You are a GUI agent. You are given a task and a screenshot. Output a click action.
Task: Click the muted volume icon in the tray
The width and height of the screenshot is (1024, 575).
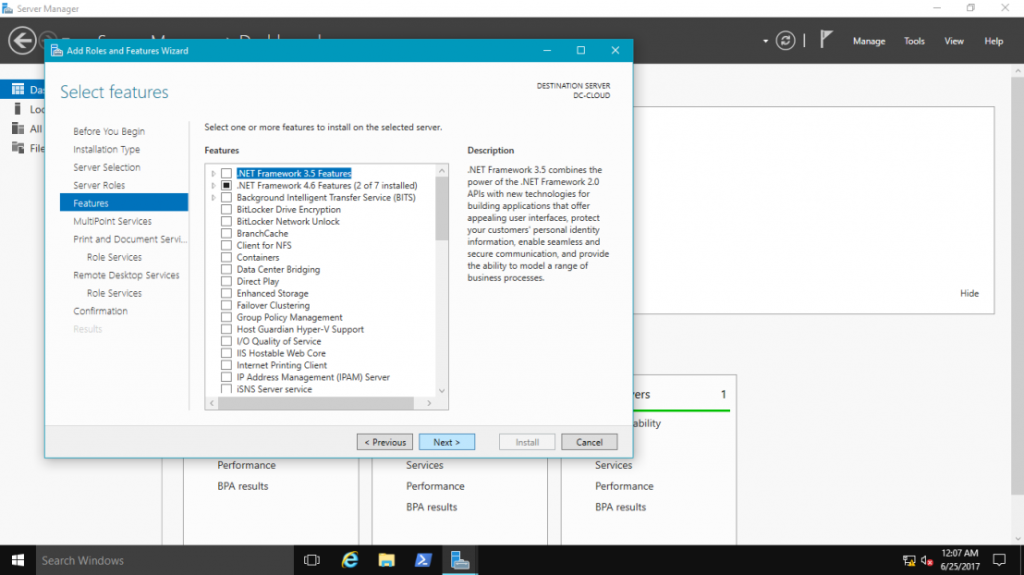[x=926, y=560]
